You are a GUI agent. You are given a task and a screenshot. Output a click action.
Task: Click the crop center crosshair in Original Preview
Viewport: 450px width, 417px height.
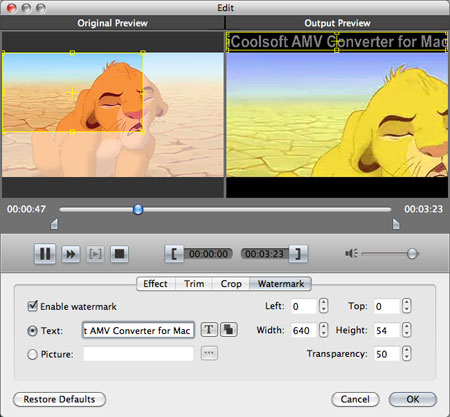click(x=73, y=92)
